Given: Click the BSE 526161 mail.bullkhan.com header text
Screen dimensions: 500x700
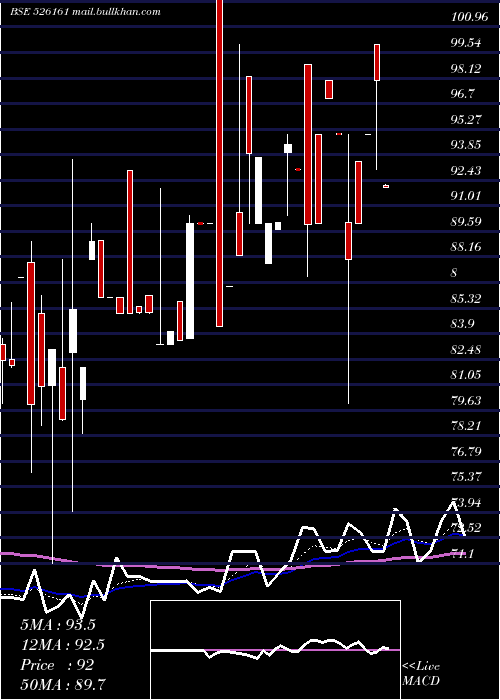Looking at the screenshot, I should point(85,12).
